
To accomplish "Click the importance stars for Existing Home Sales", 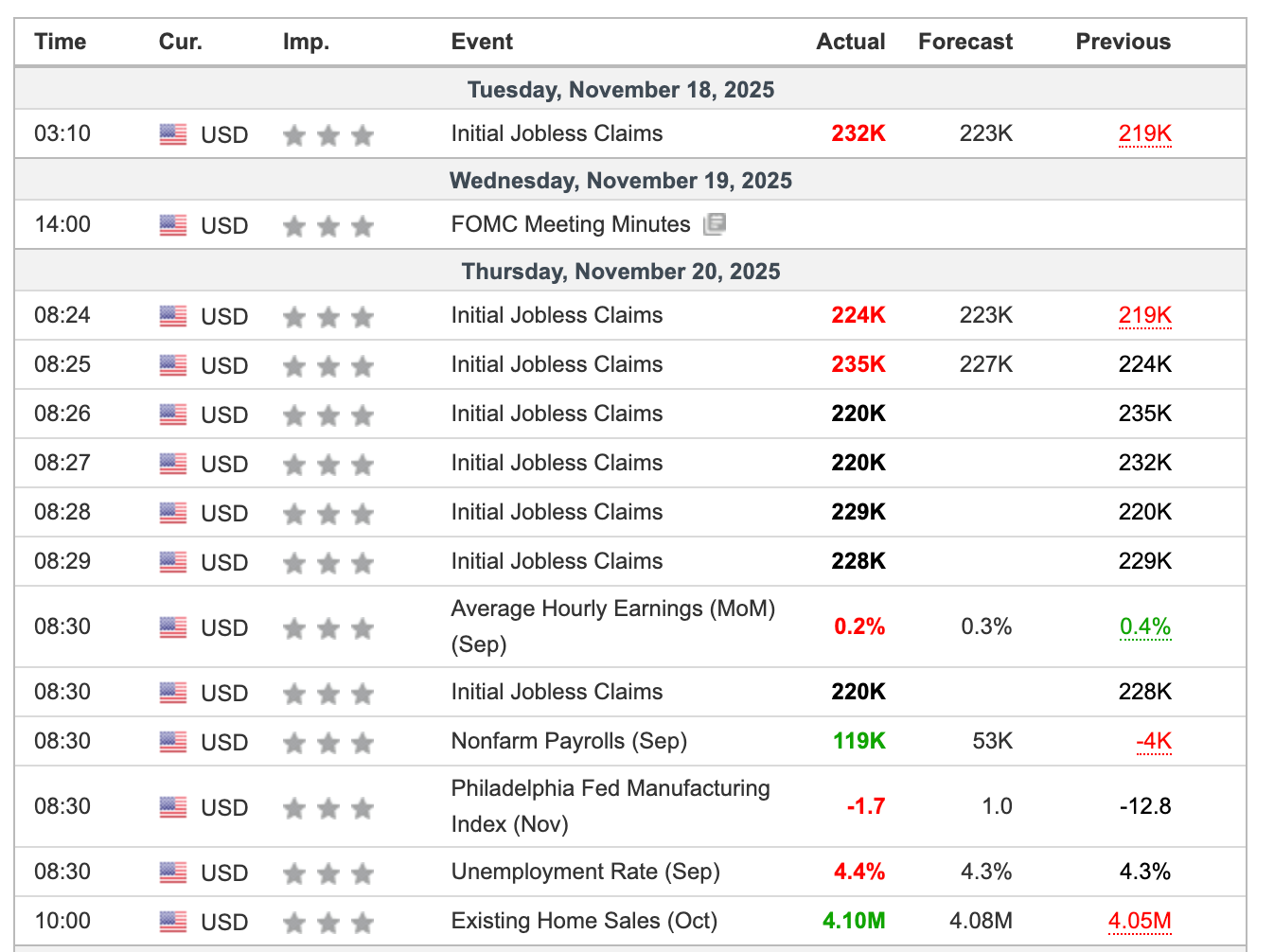I will coord(328,923).
